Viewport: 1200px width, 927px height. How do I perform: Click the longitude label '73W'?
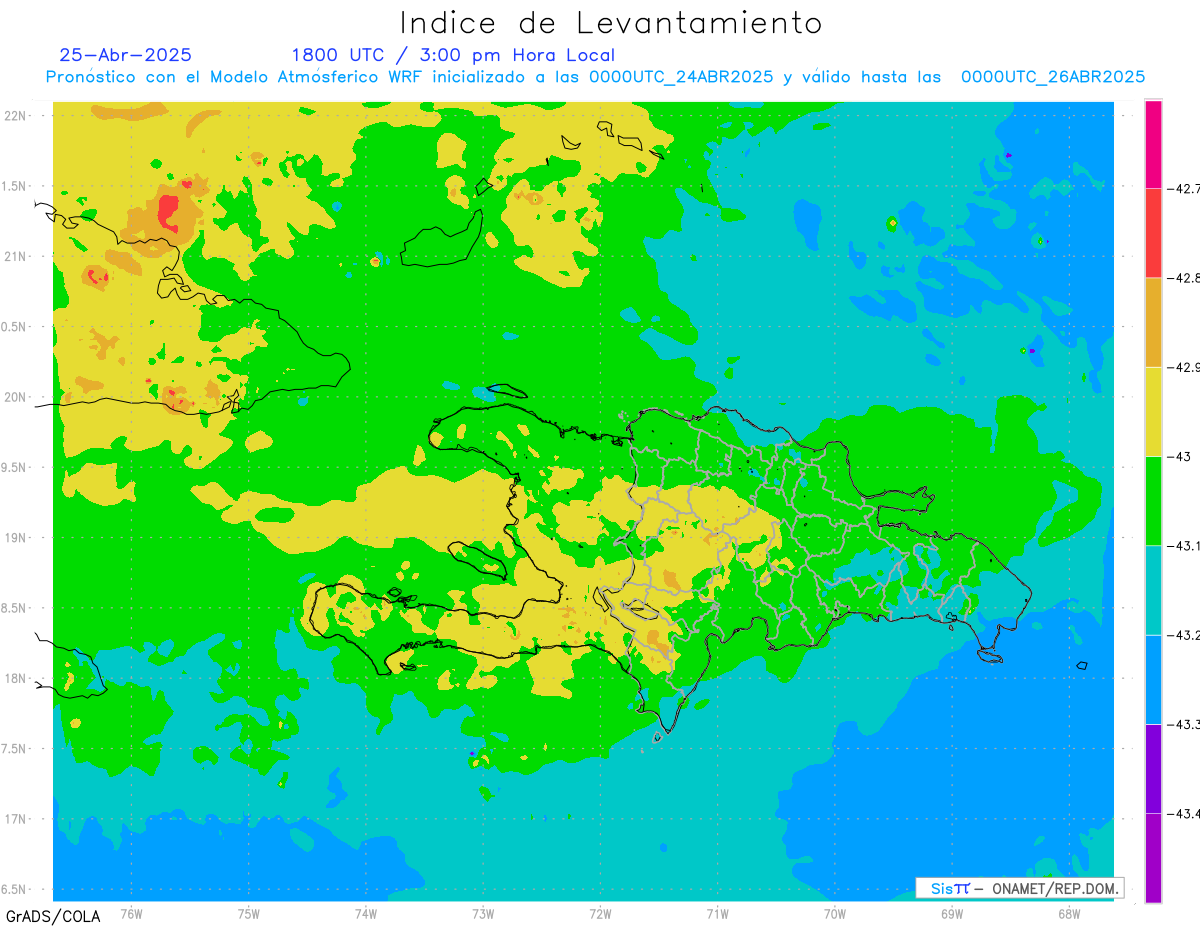pos(483,913)
